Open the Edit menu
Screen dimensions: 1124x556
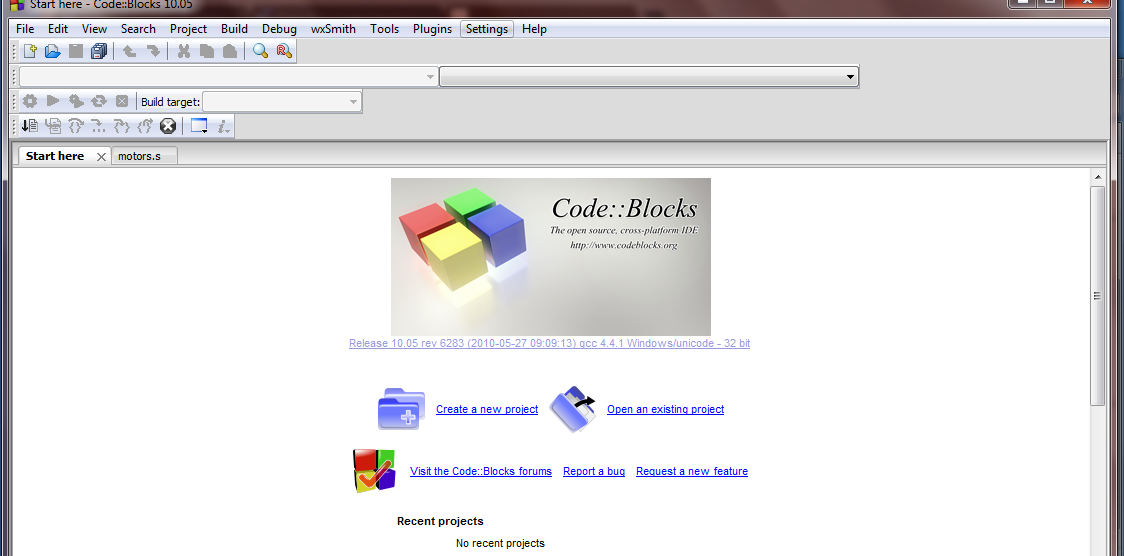click(x=58, y=29)
